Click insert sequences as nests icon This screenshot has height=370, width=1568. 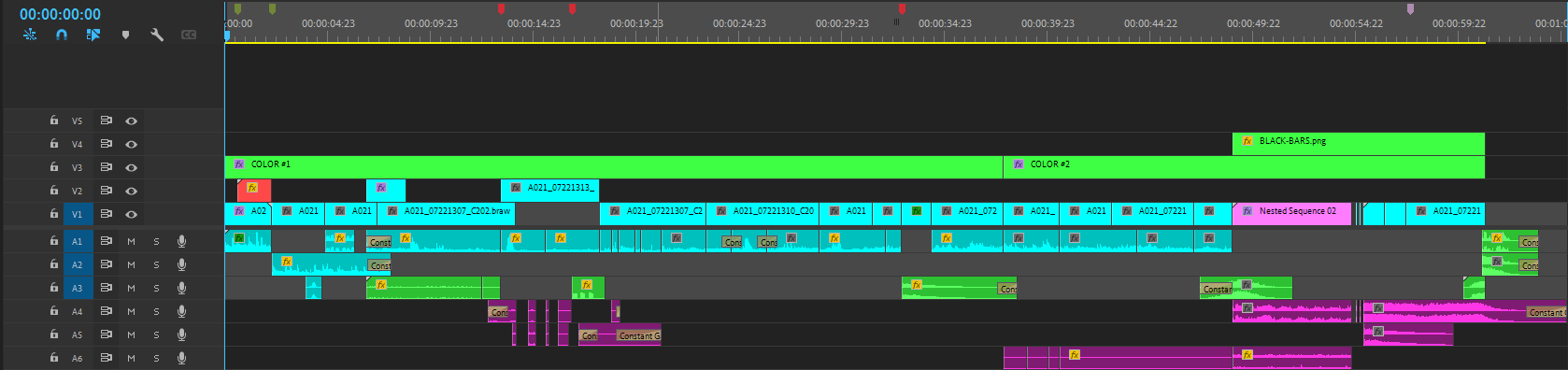click(30, 35)
